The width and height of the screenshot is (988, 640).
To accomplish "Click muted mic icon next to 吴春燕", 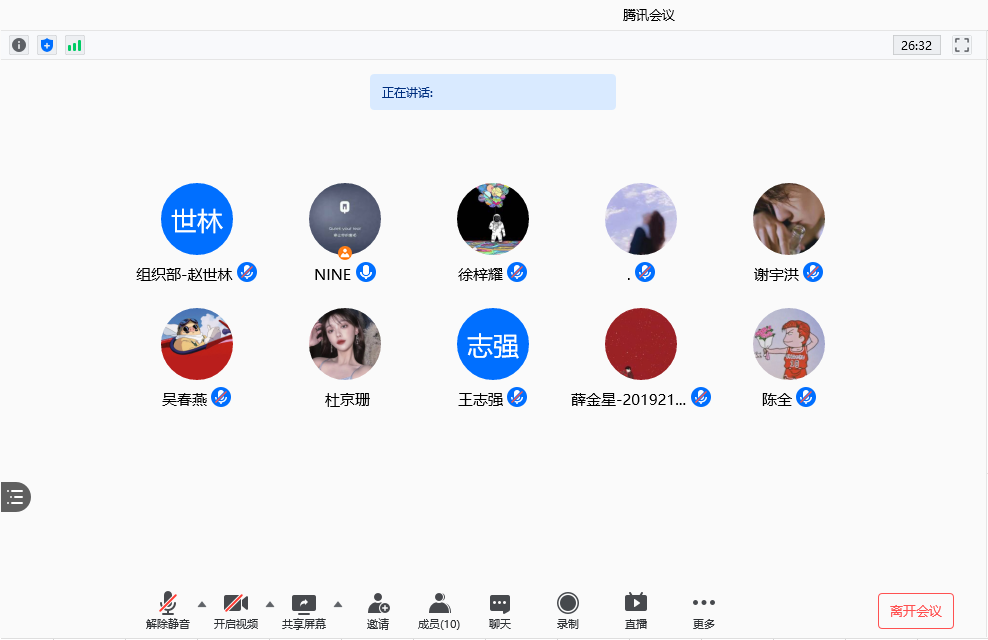I will click(221, 397).
